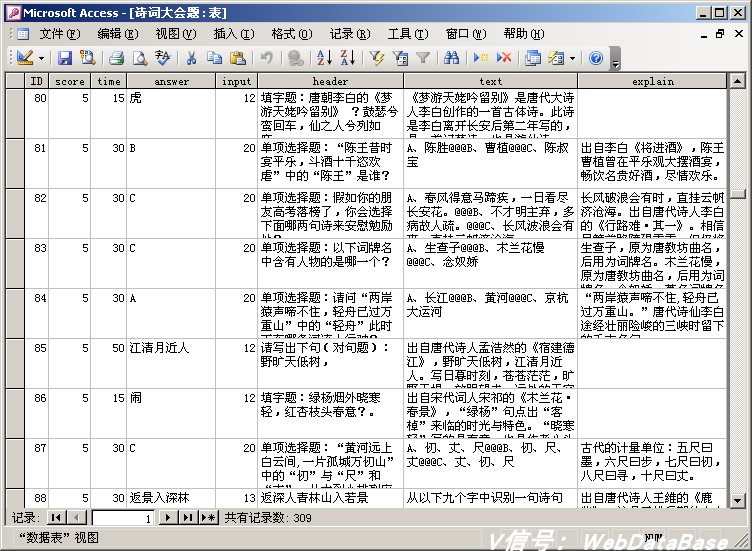
Task: Click the toolbar drag handle grip
Action: pyautogui.click(x=11, y=58)
